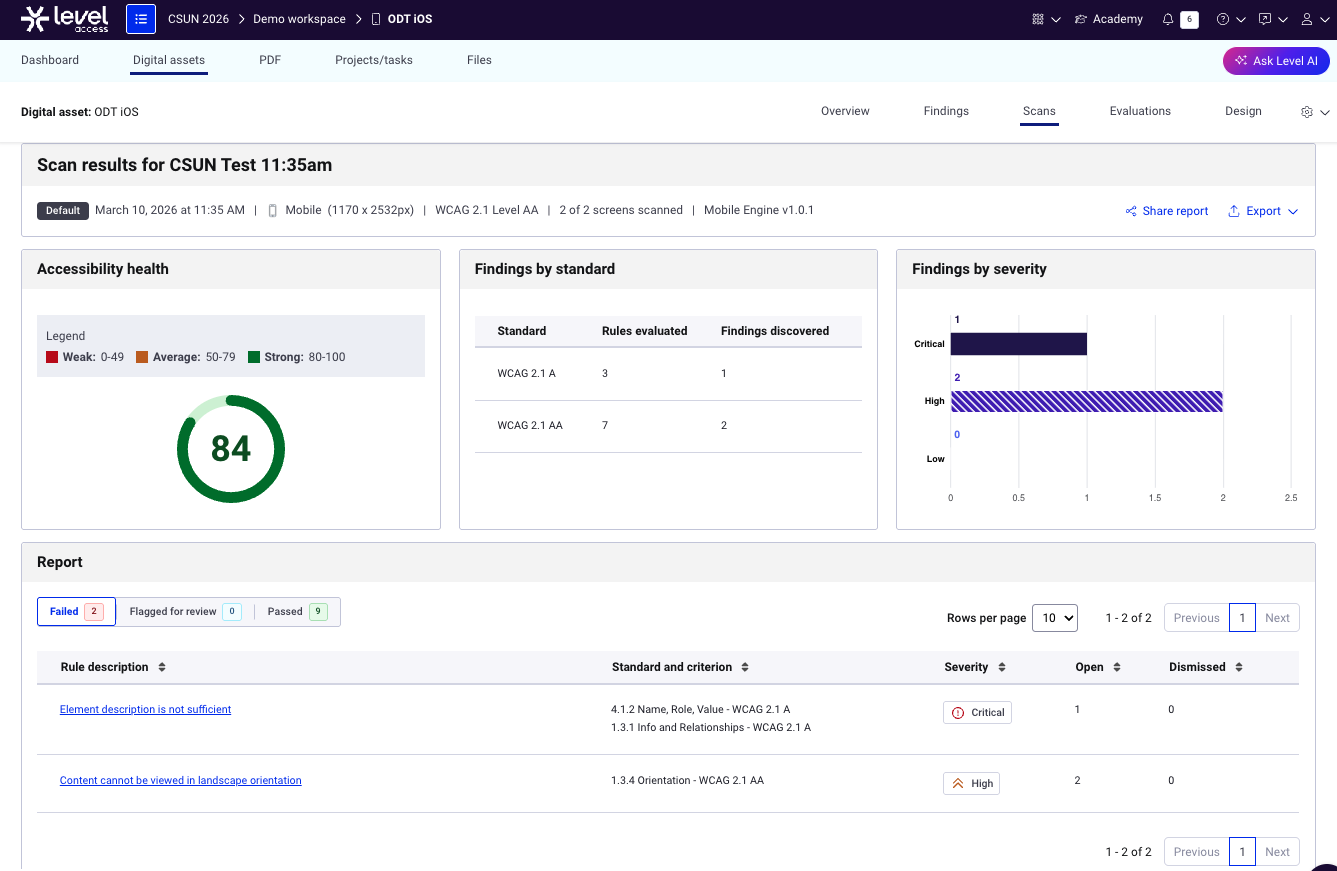Click the notifications bell icon
The image size is (1337, 871).
(x=1168, y=19)
